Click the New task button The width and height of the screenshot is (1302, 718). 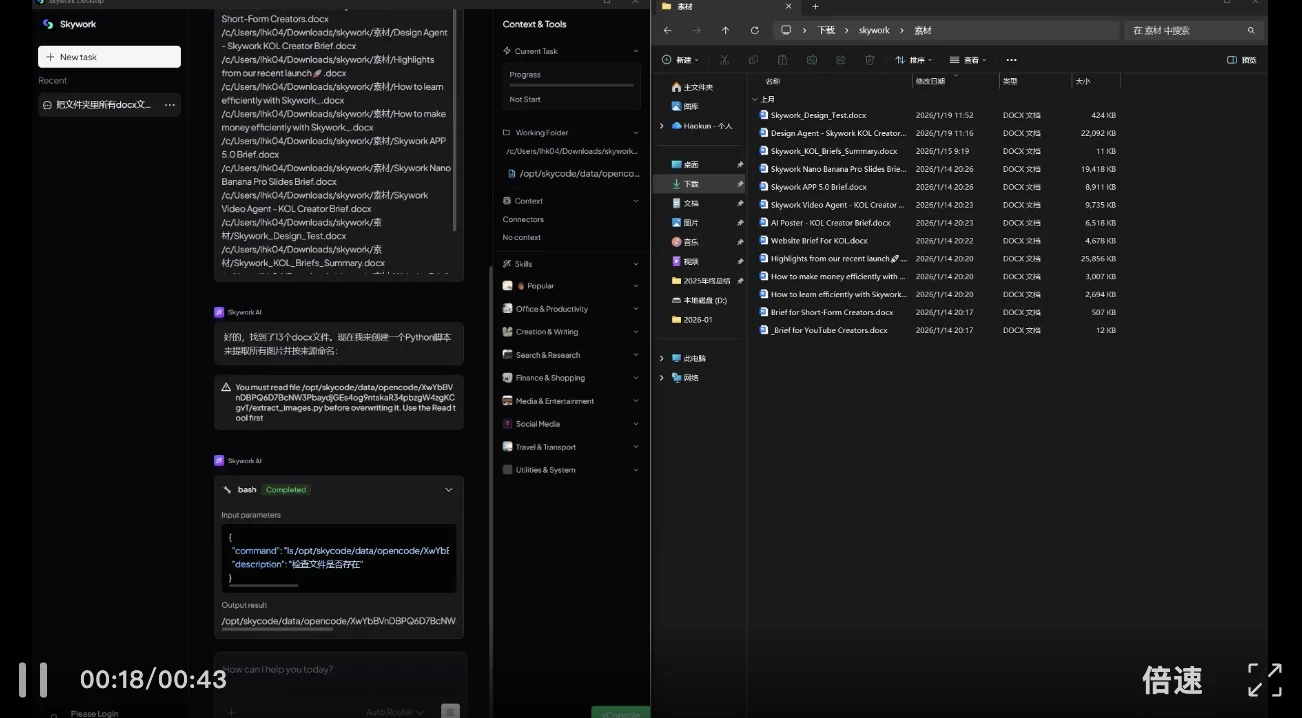(109, 57)
